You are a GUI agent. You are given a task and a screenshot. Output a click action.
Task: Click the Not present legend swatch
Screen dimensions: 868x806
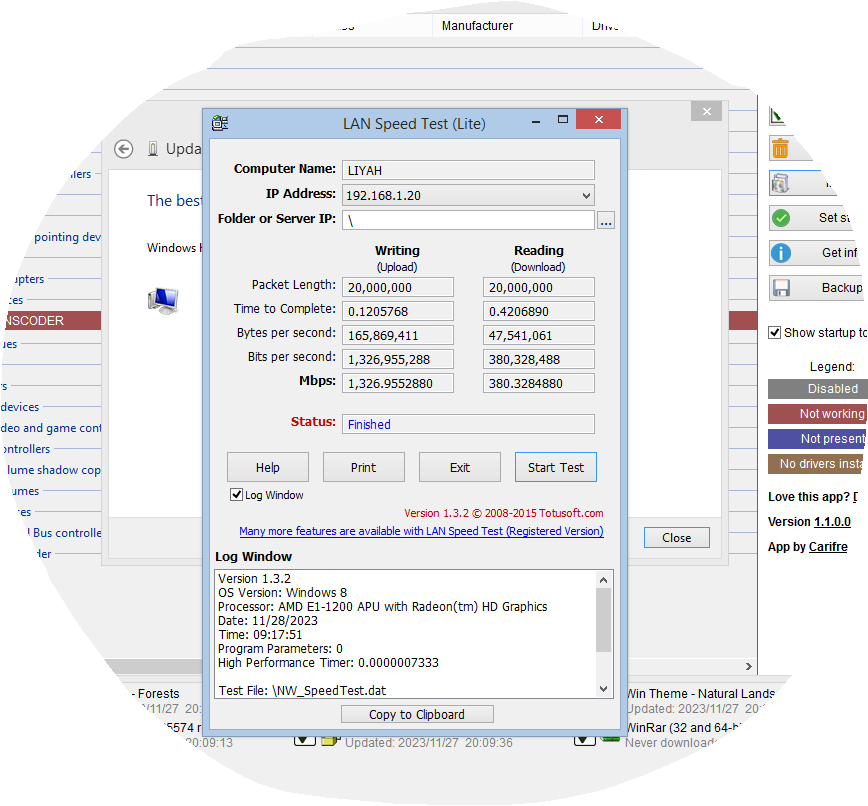click(x=818, y=438)
